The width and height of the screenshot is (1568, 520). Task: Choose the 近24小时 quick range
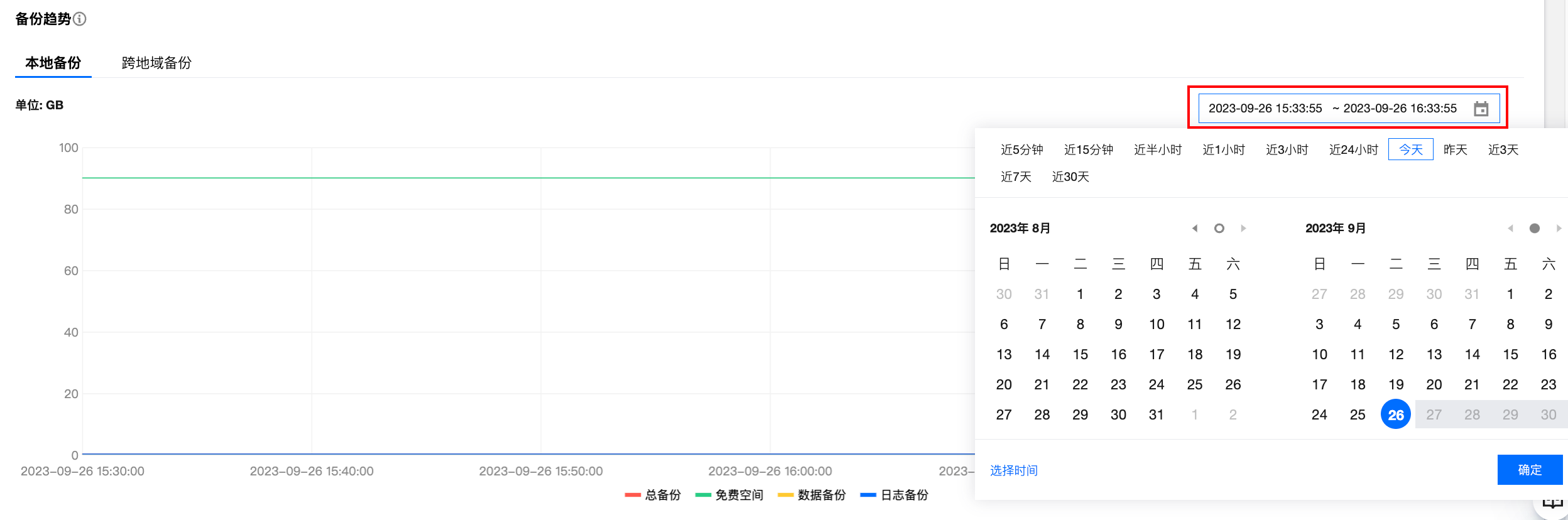(x=1353, y=149)
